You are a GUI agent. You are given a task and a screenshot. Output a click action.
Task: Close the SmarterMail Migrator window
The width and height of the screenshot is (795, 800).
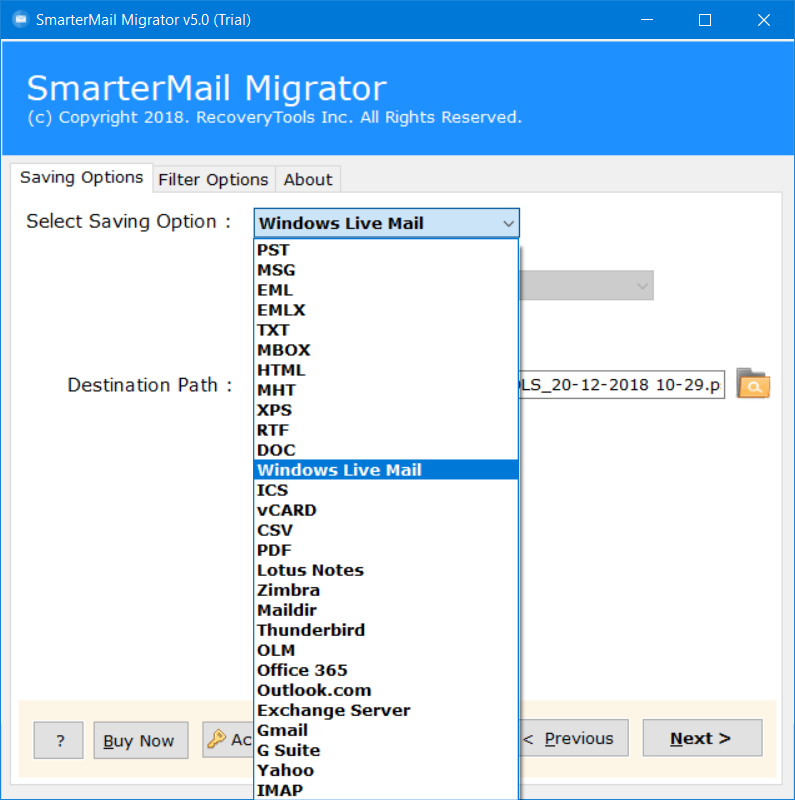pyautogui.click(x=763, y=20)
